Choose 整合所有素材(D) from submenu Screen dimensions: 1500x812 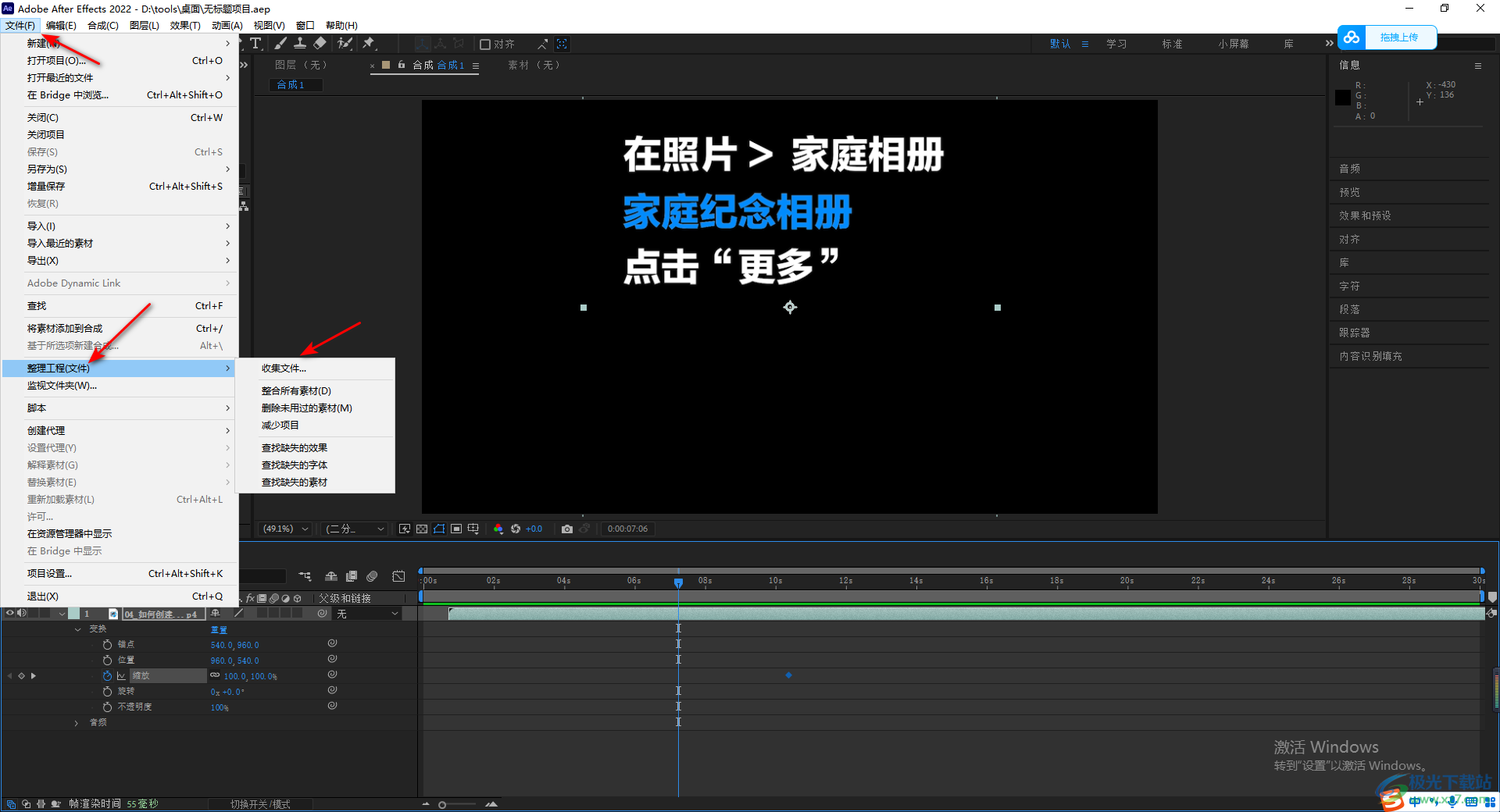[316, 391]
